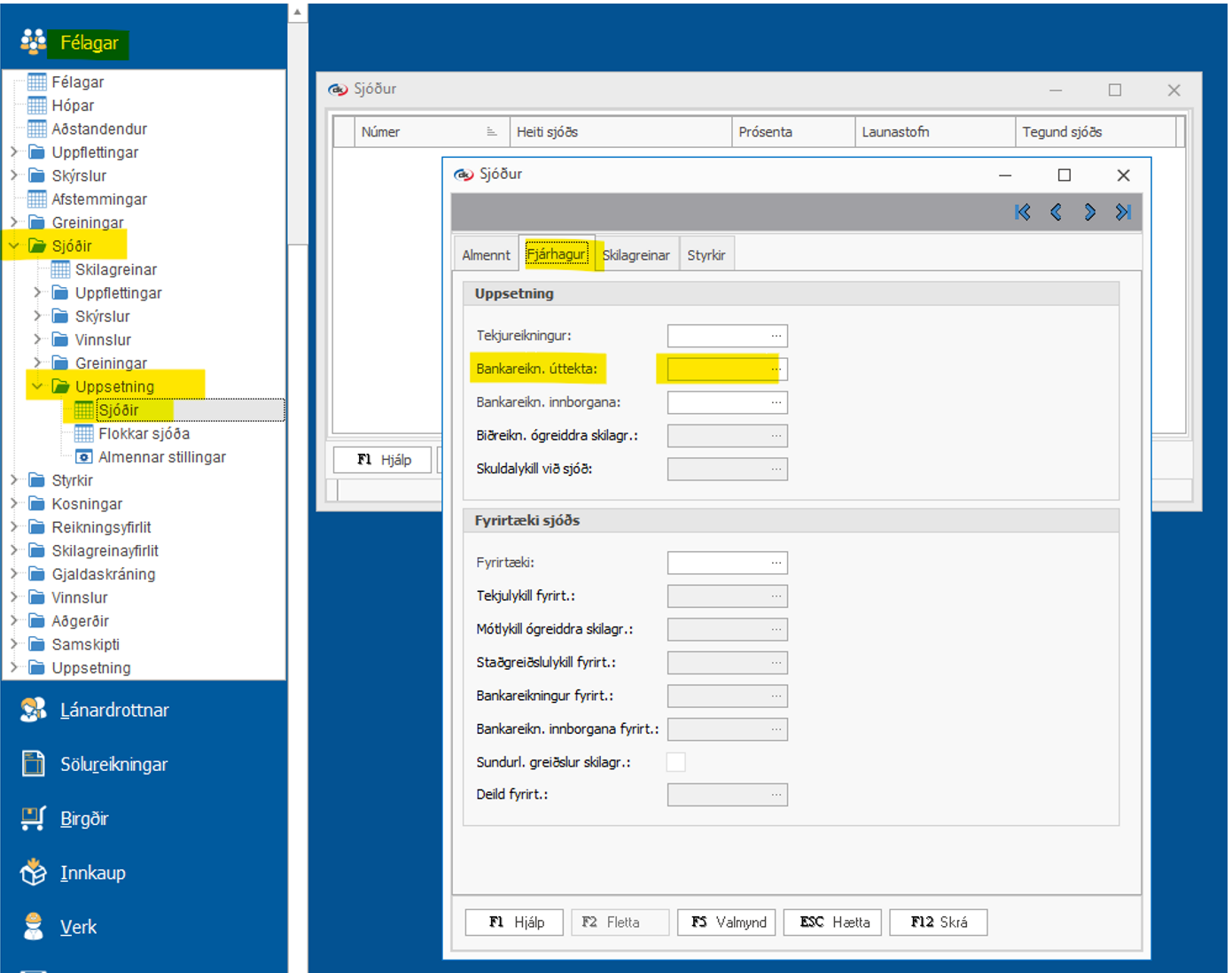Screen dimensions: 1232x973
Task: Expand the Styrkir tree folder
Action: (x=14, y=480)
